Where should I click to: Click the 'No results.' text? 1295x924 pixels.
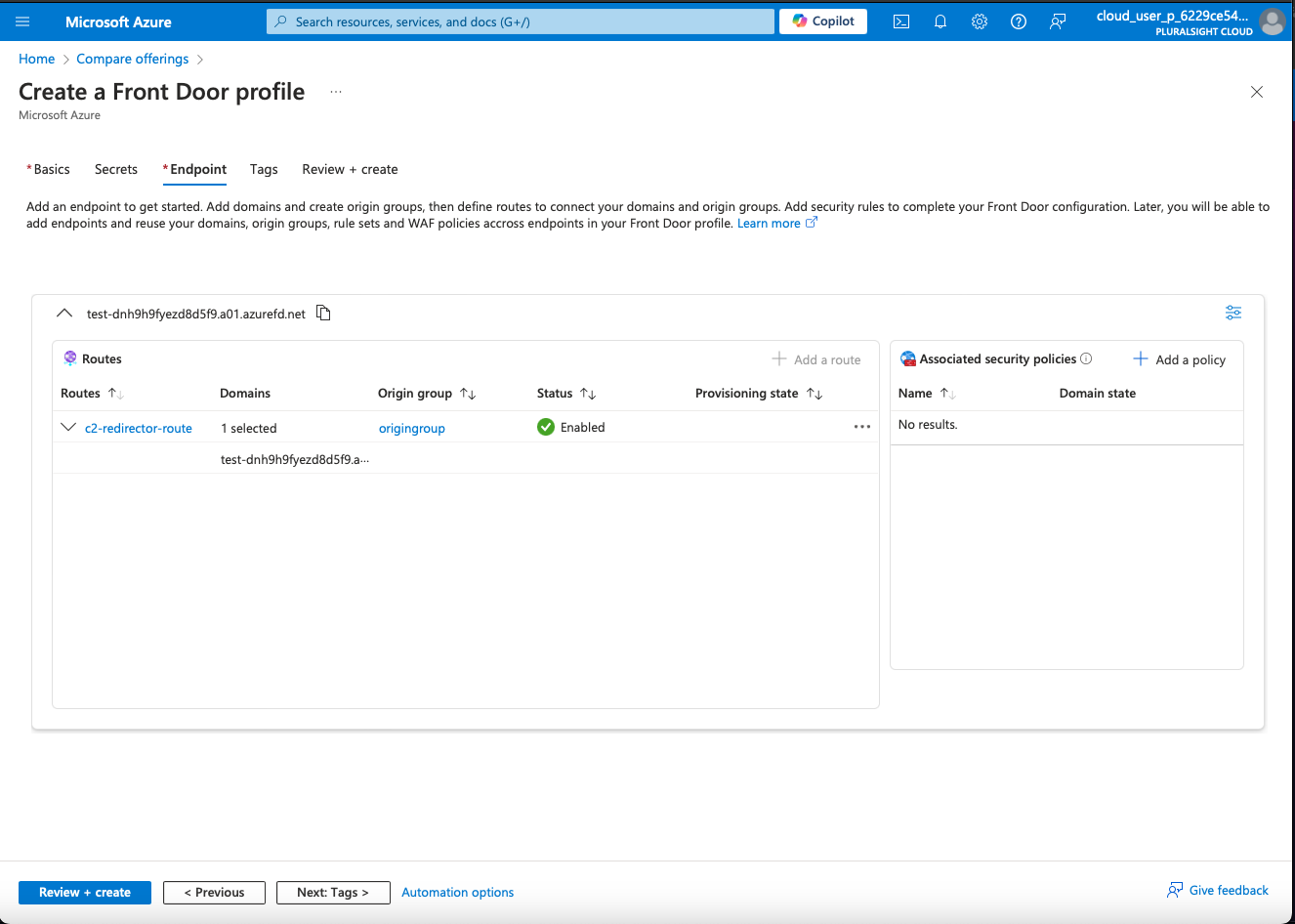tap(928, 425)
